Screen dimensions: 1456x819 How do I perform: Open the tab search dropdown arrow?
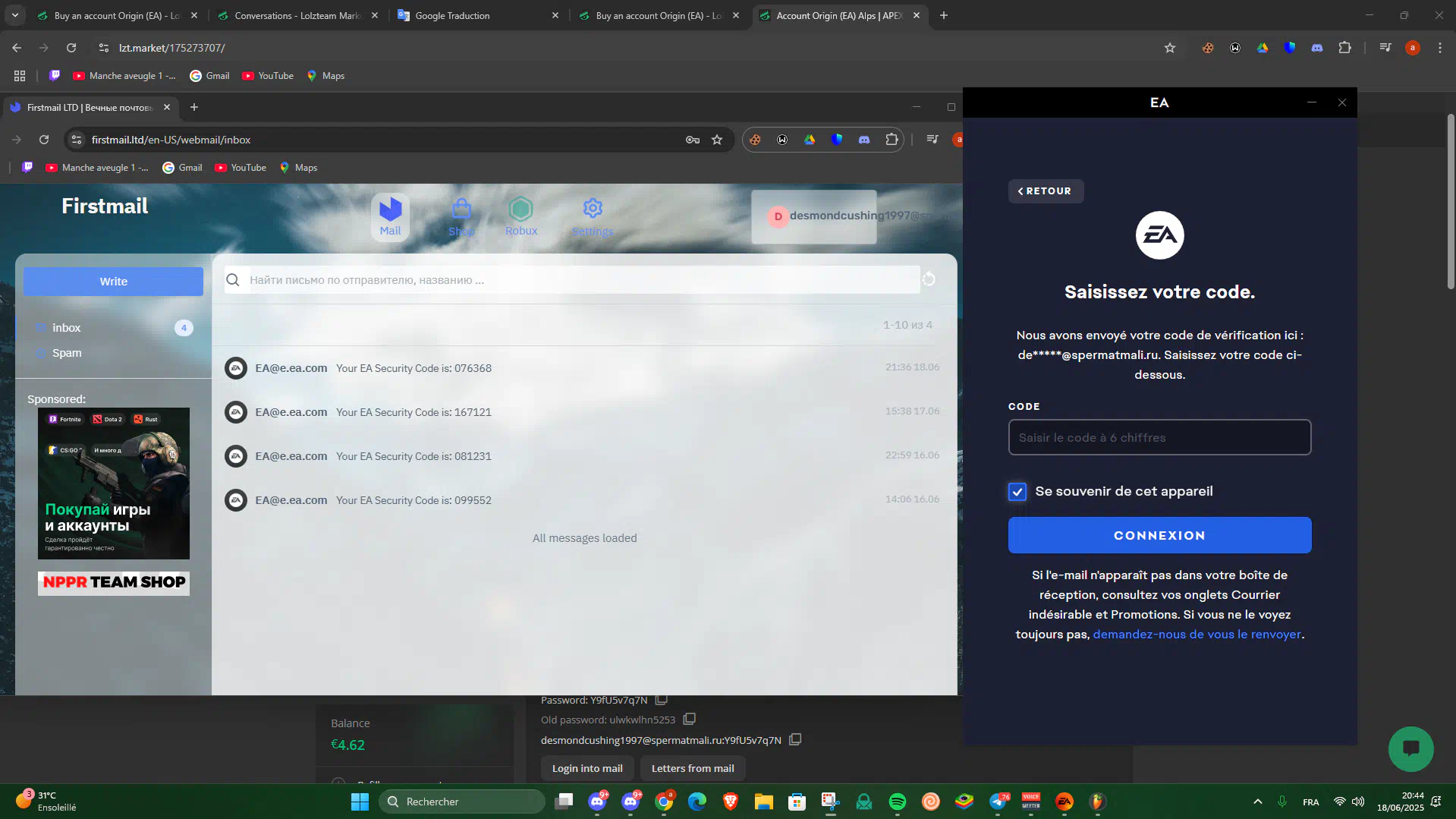tap(14, 15)
